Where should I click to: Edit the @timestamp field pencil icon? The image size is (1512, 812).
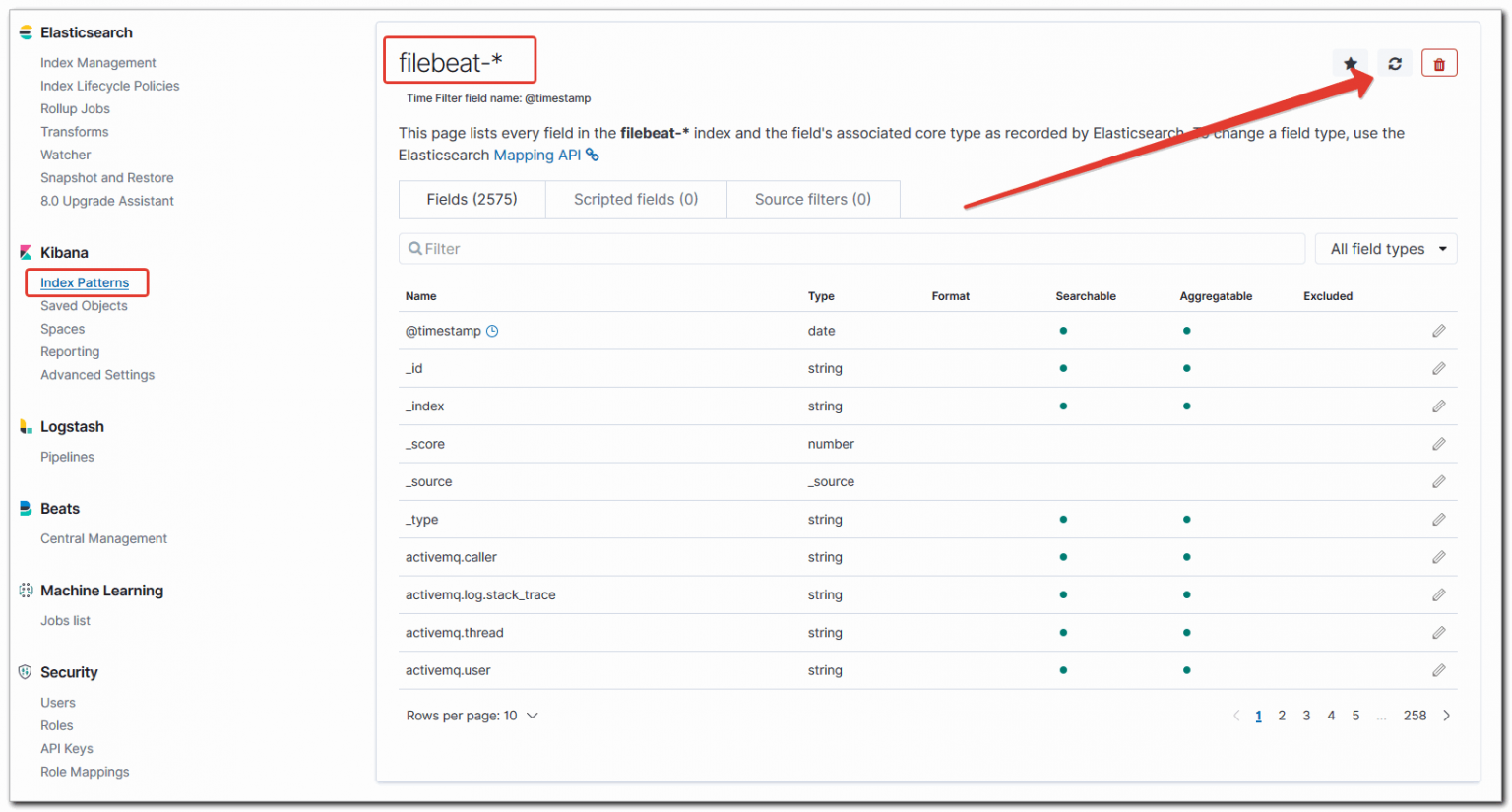tap(1439, 331)
